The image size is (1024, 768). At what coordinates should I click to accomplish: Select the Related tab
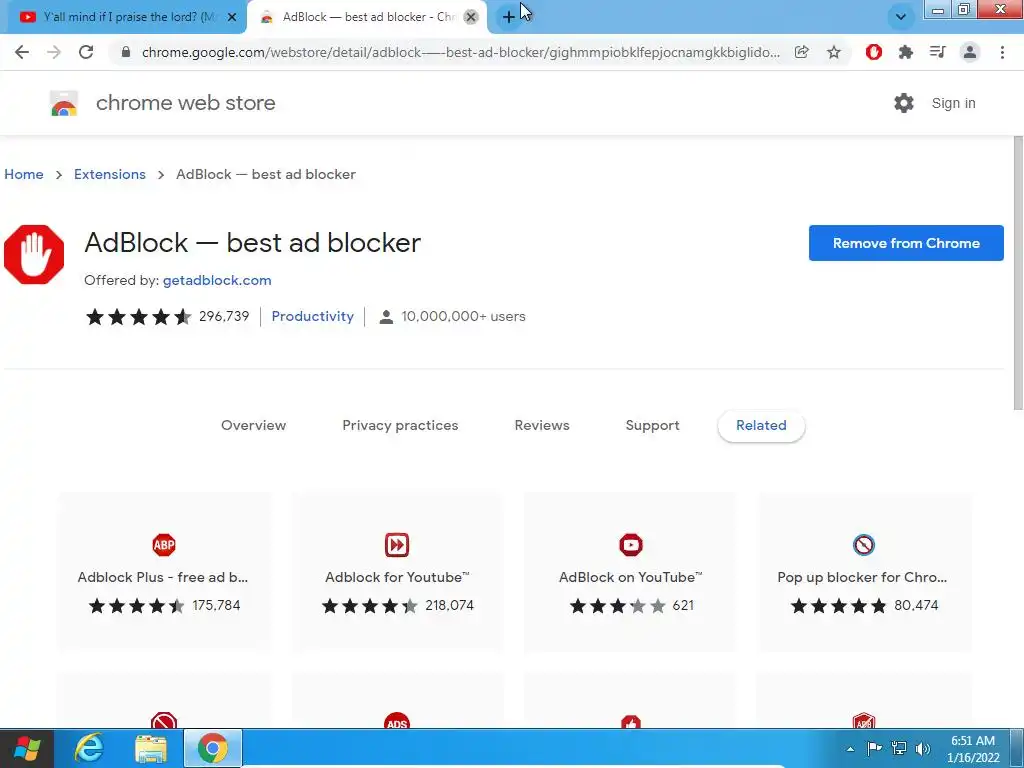761,425
